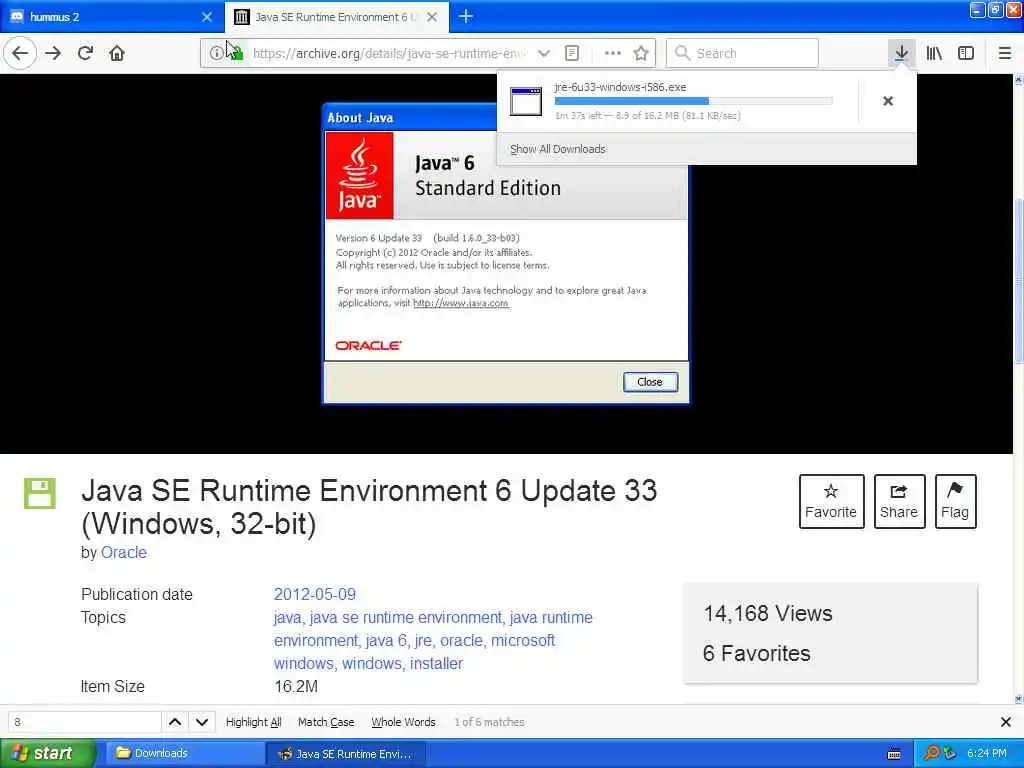
Task: Show site information icon in address bar
Action: click(x=216, y=54)
